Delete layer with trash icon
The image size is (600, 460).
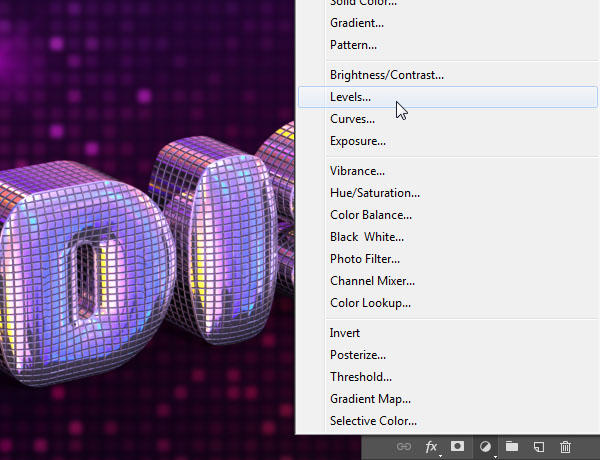[565, 446]
